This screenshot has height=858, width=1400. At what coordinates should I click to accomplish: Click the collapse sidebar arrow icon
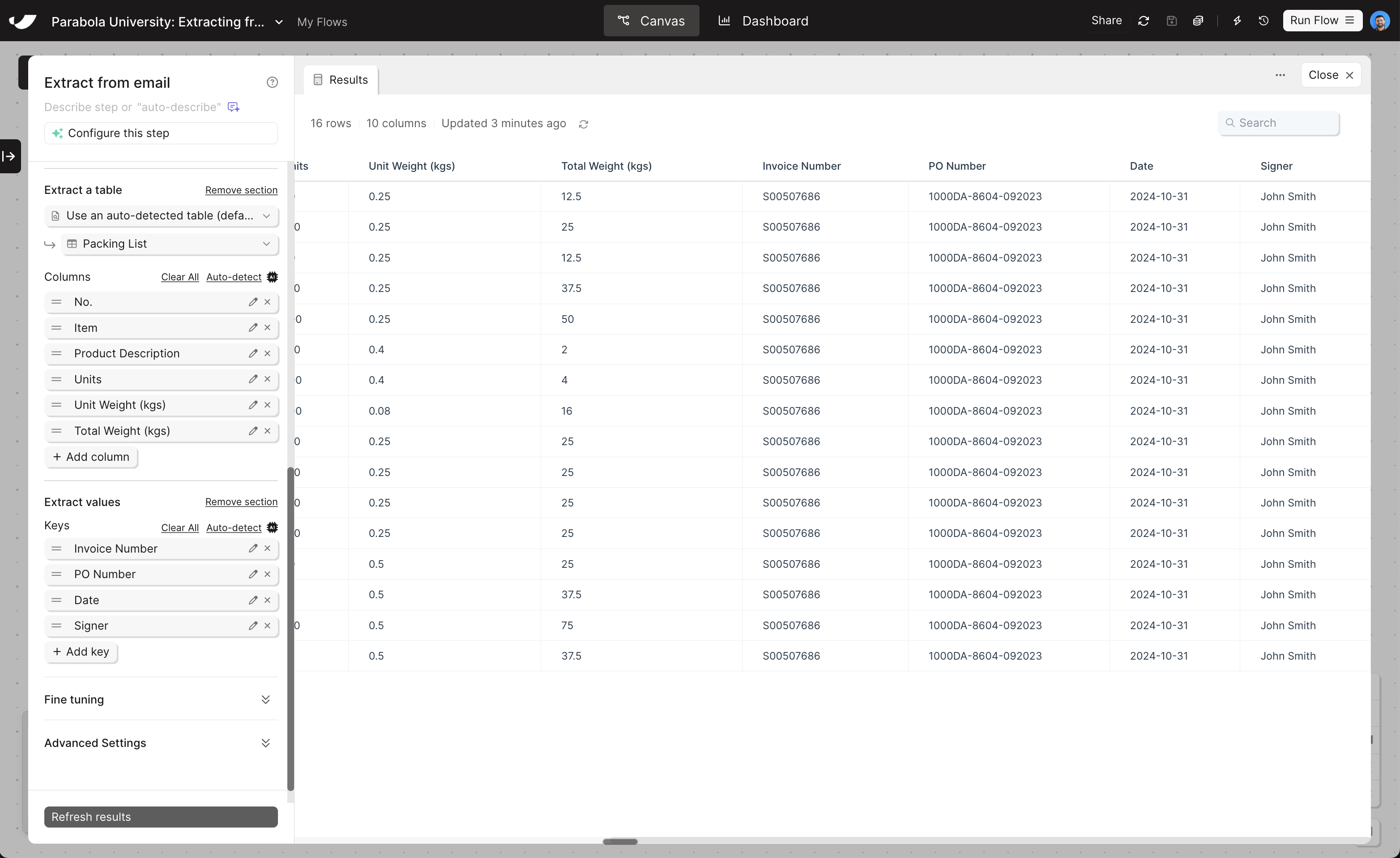tap(9, 156)
